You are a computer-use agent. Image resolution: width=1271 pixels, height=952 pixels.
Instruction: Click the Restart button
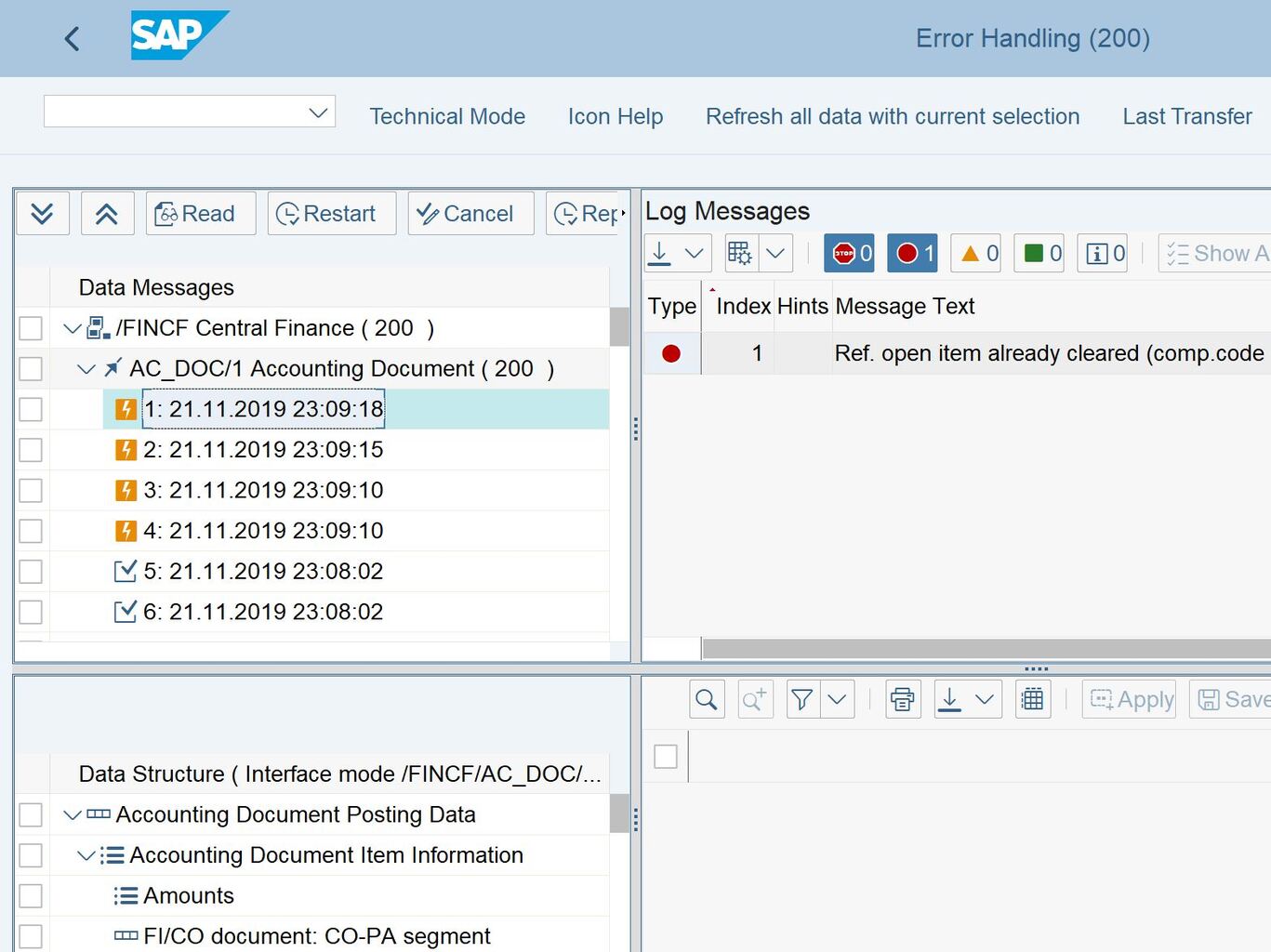click(x=332, y=214)
